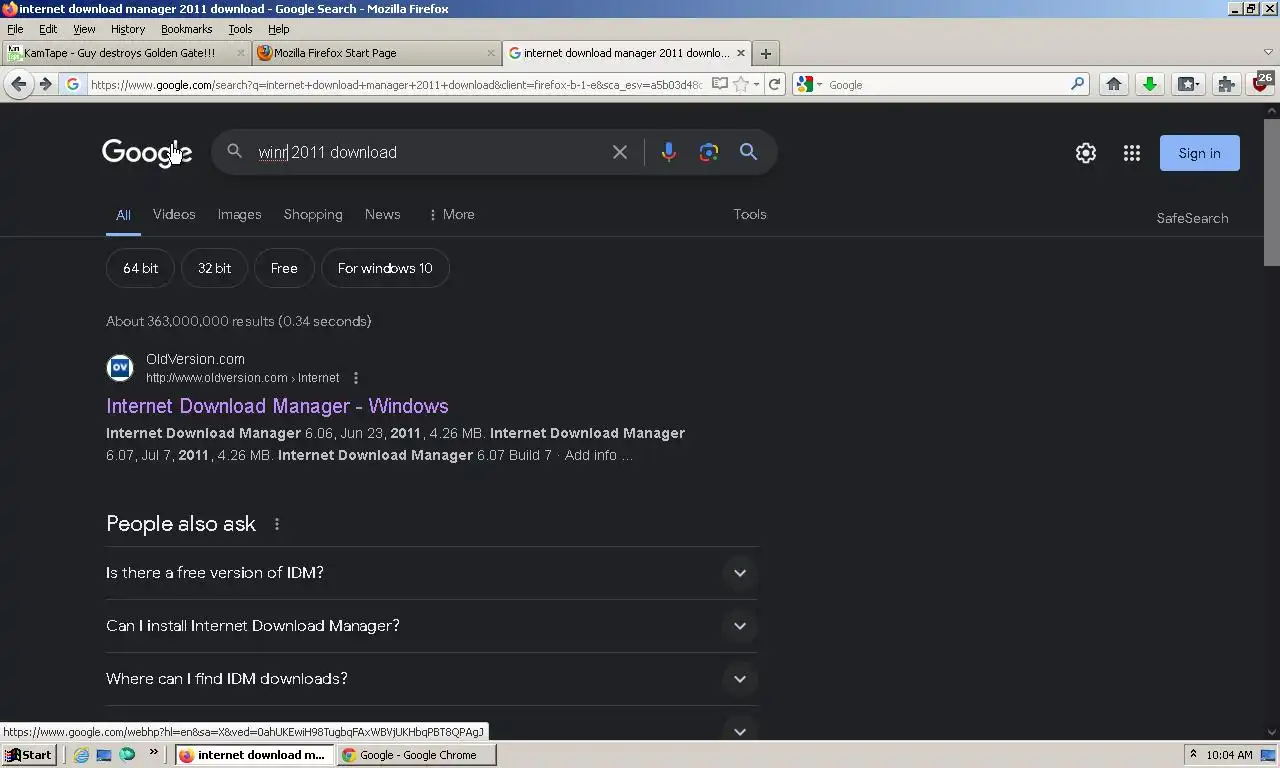The image size is (1280, 768).
Task: Select the Videos search tab
Action: click(x=174, y=214)
